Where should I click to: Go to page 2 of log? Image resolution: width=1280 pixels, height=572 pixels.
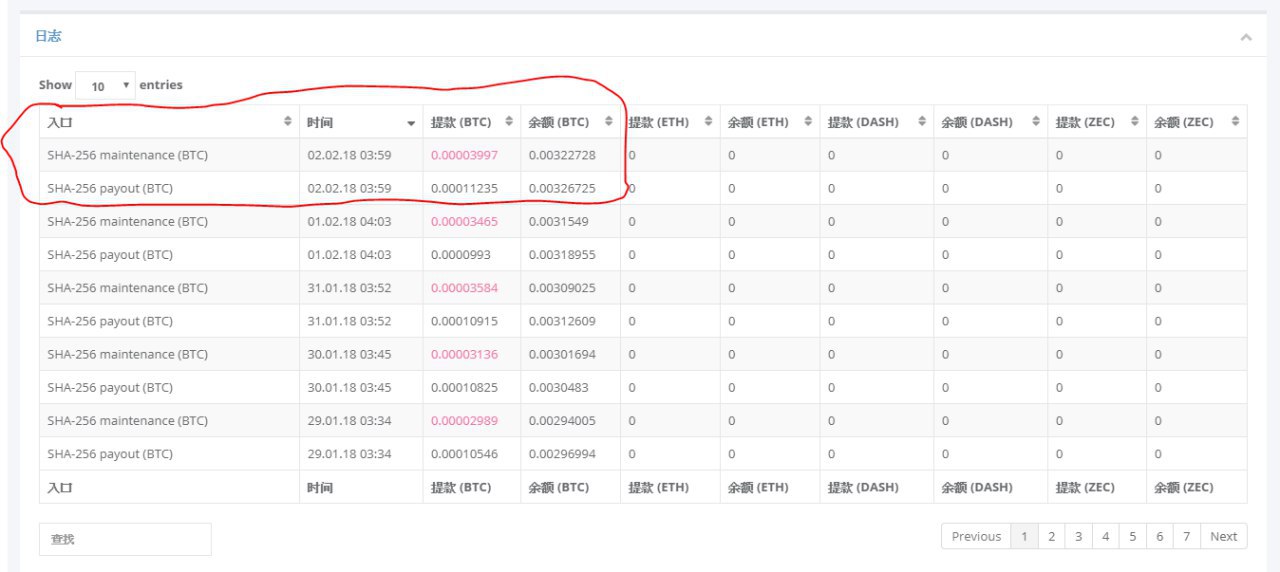(x=1051, y=537)
